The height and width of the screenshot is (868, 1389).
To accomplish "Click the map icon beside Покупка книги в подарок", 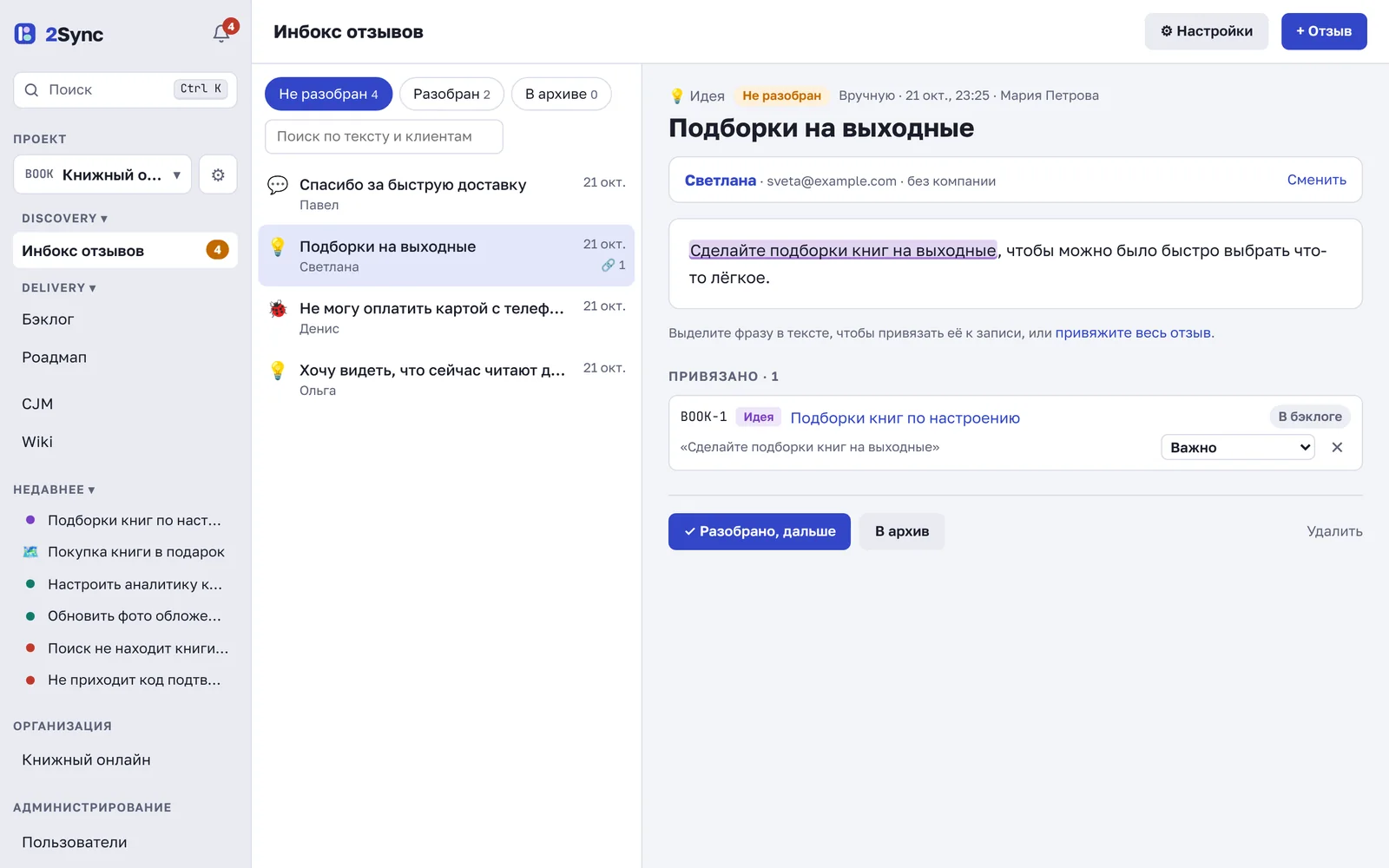I will [30, 552].
